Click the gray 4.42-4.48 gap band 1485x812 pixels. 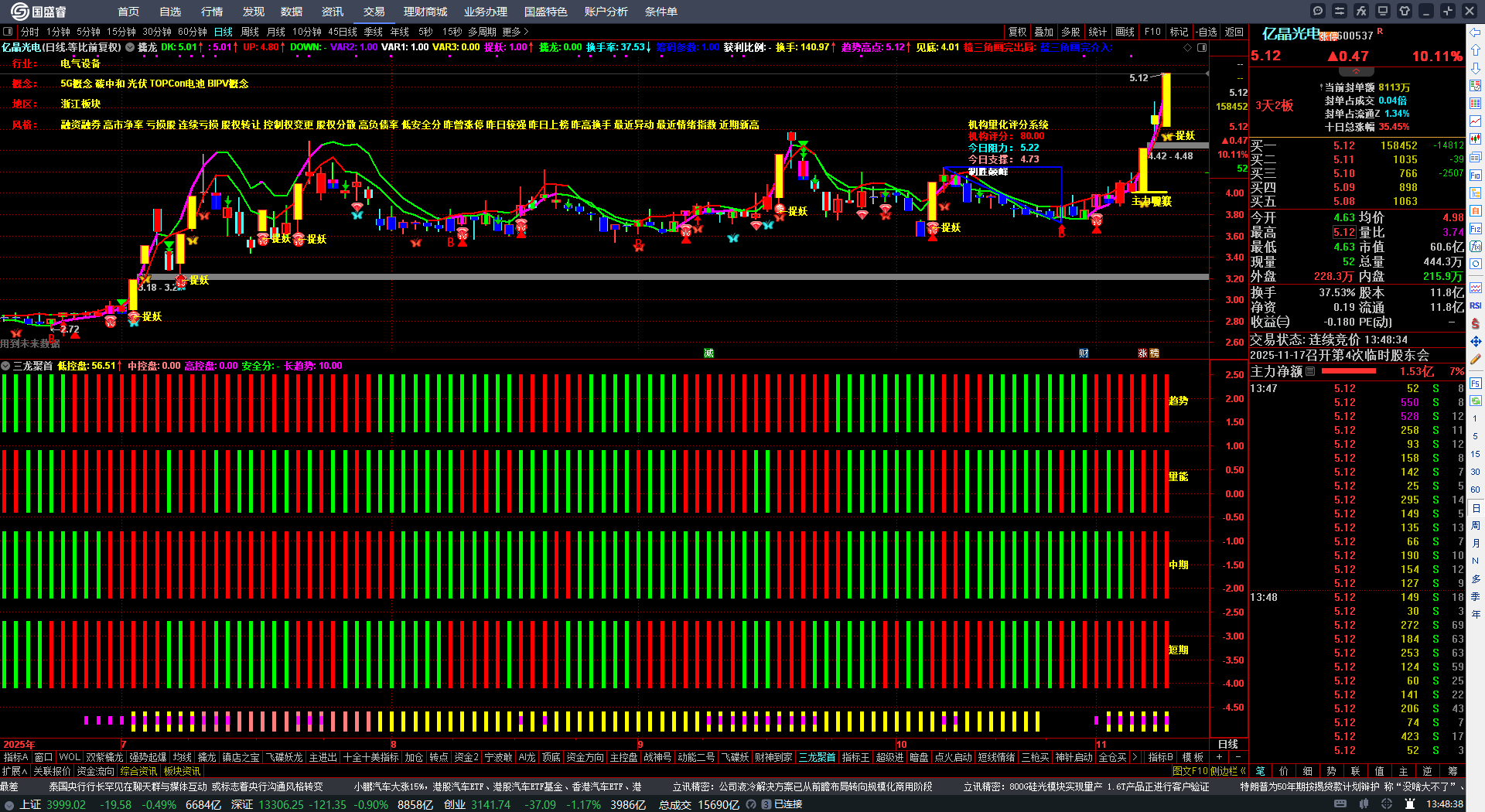point(1178,145)
